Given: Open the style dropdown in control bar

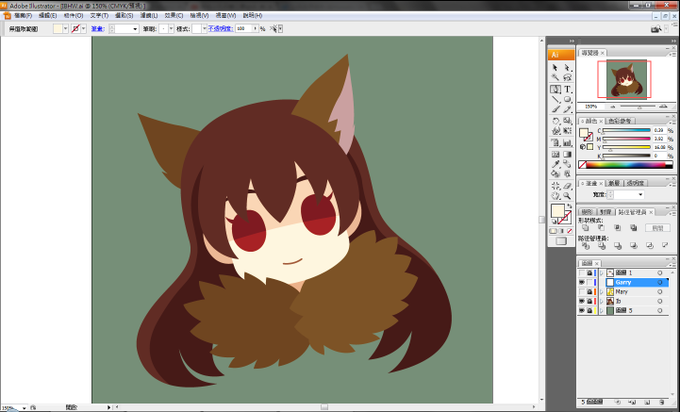Looking at the screenshot, I should (x=205, y=29).
